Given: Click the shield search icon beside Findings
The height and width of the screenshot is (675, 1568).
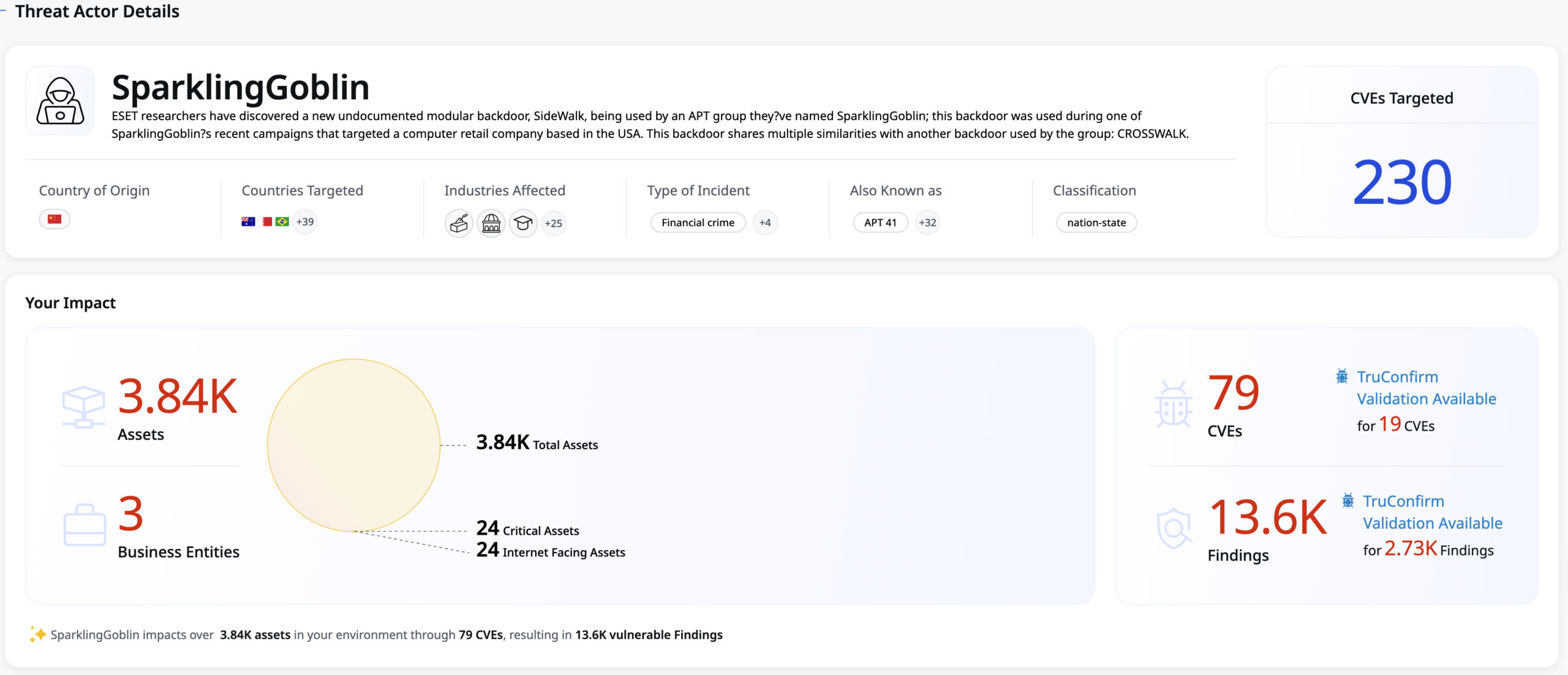Looking at the screenshot, I should (1173, 528).
